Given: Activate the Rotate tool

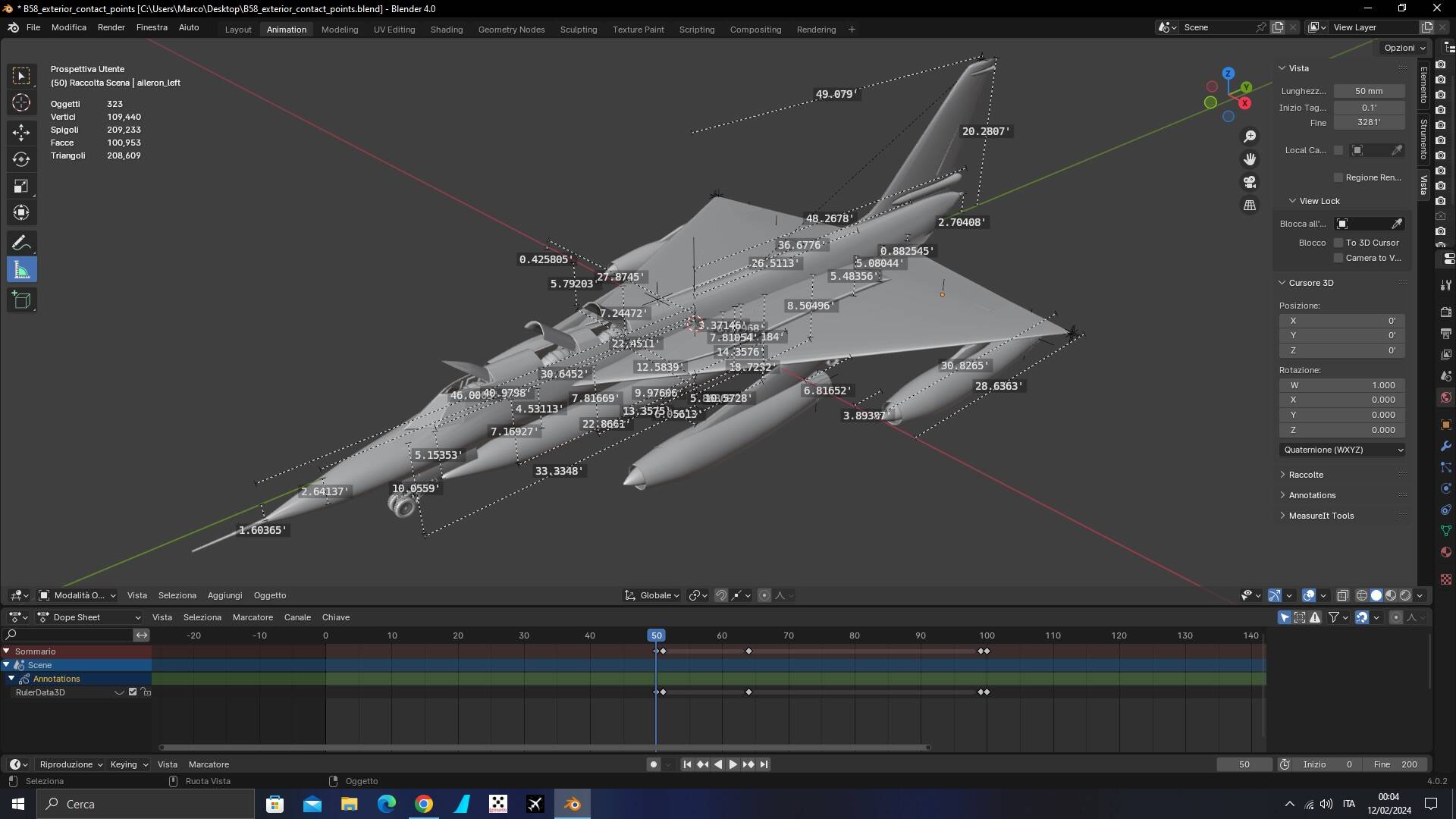Looking at the screenshot, I should (x=21, y=159).
